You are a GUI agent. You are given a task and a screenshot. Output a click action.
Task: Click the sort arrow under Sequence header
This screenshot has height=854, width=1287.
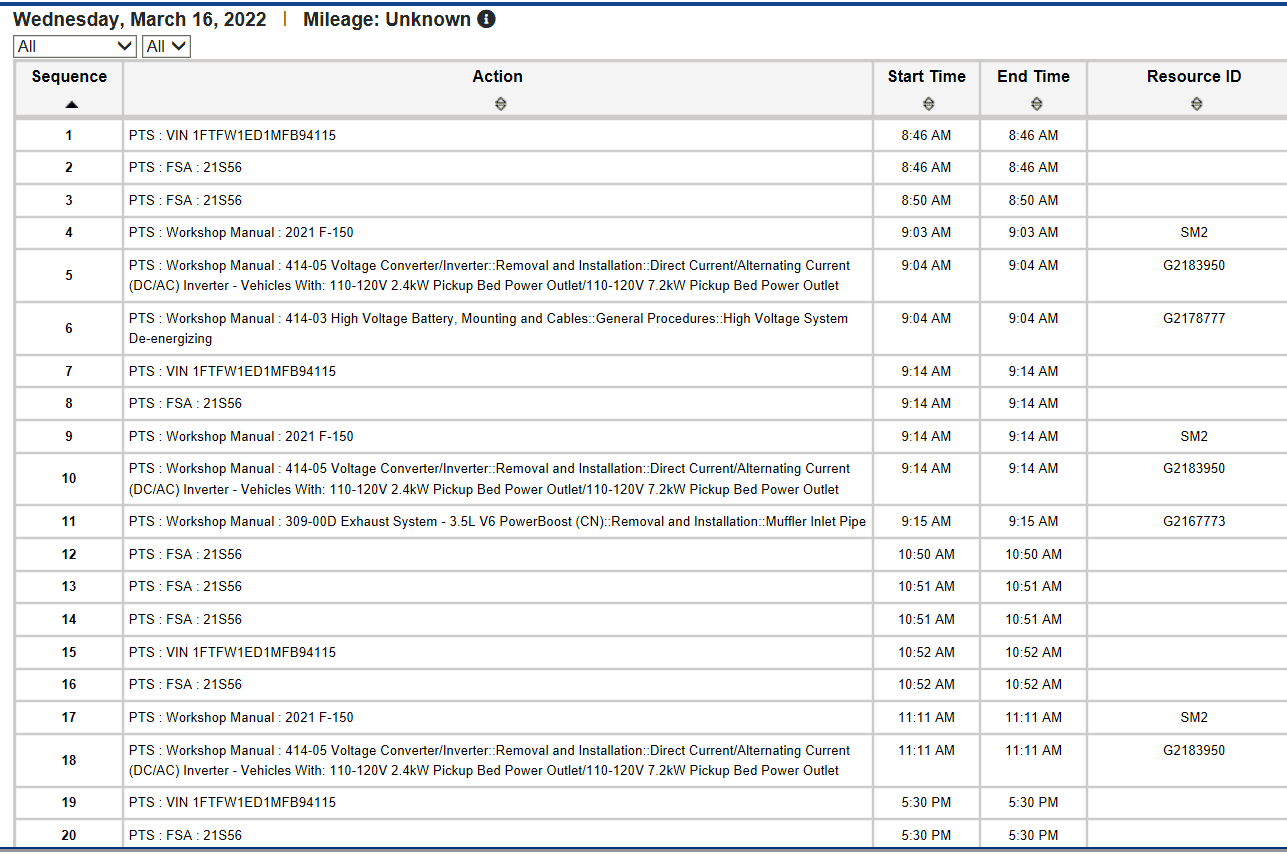(x=69, y=104)
